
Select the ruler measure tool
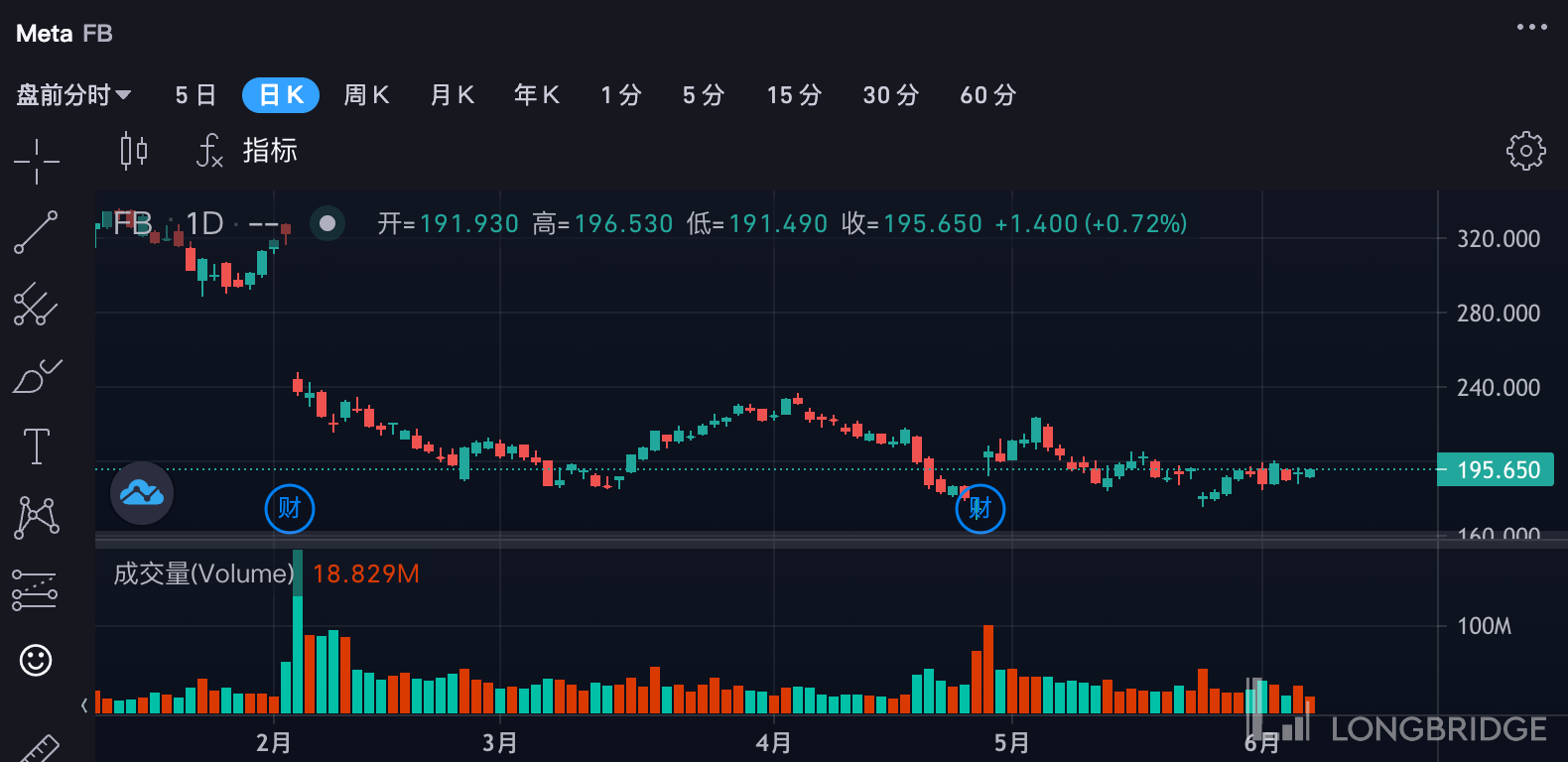tap(38, 748)
